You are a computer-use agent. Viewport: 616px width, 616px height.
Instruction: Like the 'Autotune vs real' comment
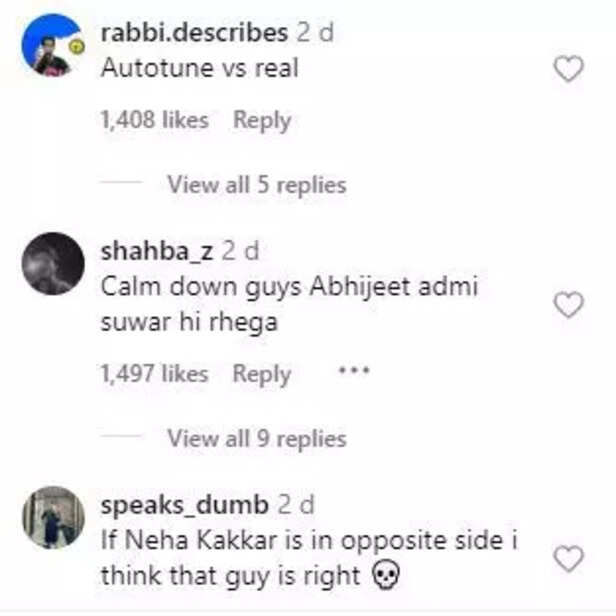[568, 69]
